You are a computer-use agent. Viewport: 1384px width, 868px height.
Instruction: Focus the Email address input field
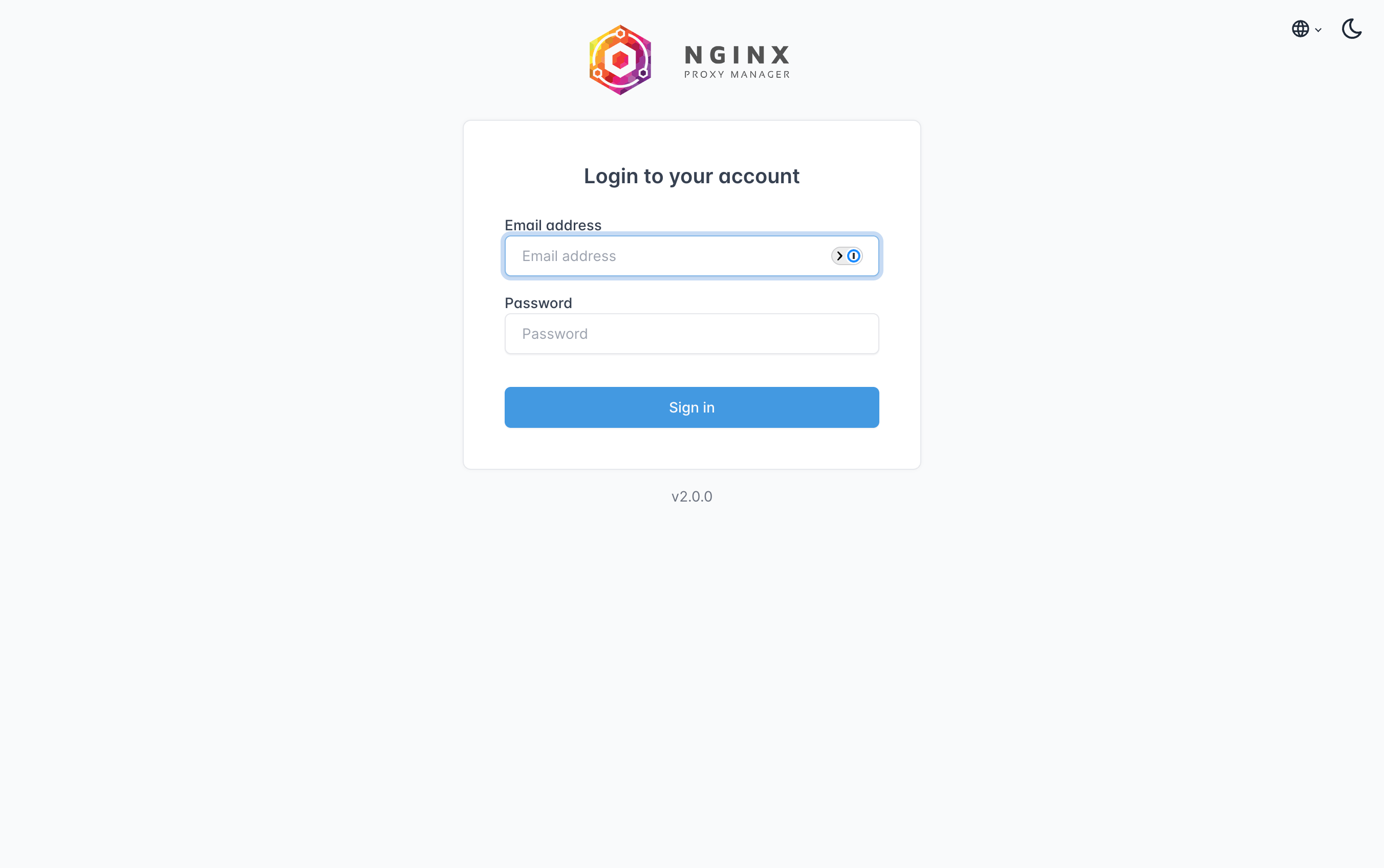pyautogui.click(x=691, y=256)
